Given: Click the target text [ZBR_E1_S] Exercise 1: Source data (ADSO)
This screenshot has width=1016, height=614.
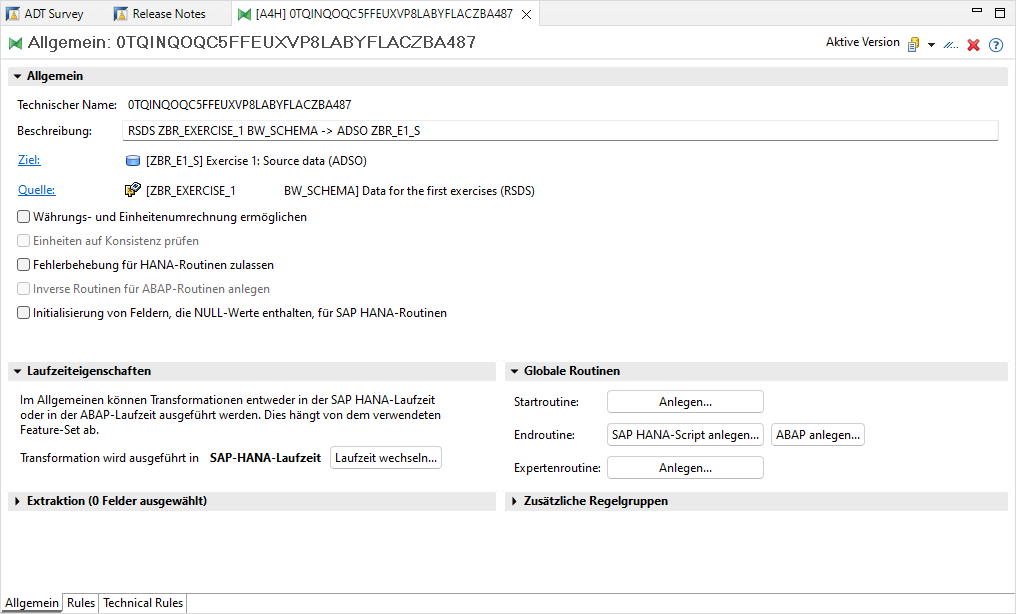Looking at the screenshot, I should [x=256, y=161].
